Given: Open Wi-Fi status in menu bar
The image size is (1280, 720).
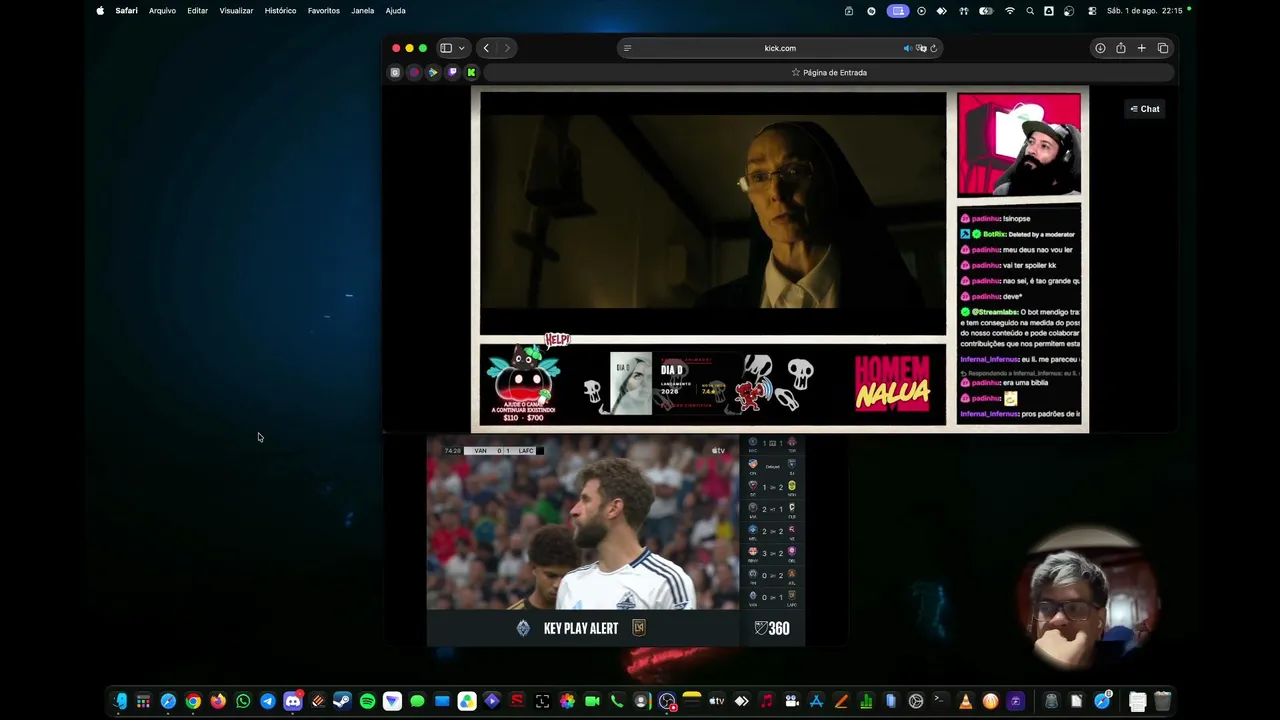Looking at the screenshot, I should pos(1010,11).
